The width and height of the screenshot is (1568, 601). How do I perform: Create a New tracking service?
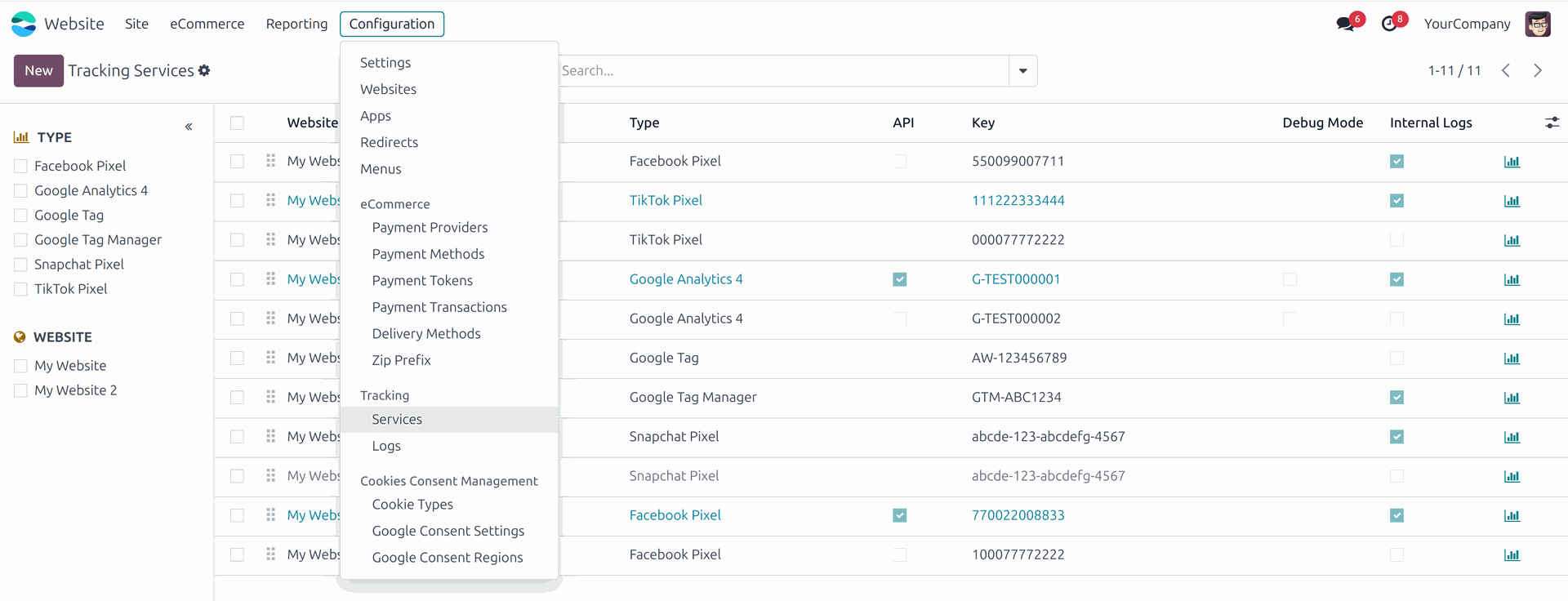pyautogui.click(x=38, y=71)
